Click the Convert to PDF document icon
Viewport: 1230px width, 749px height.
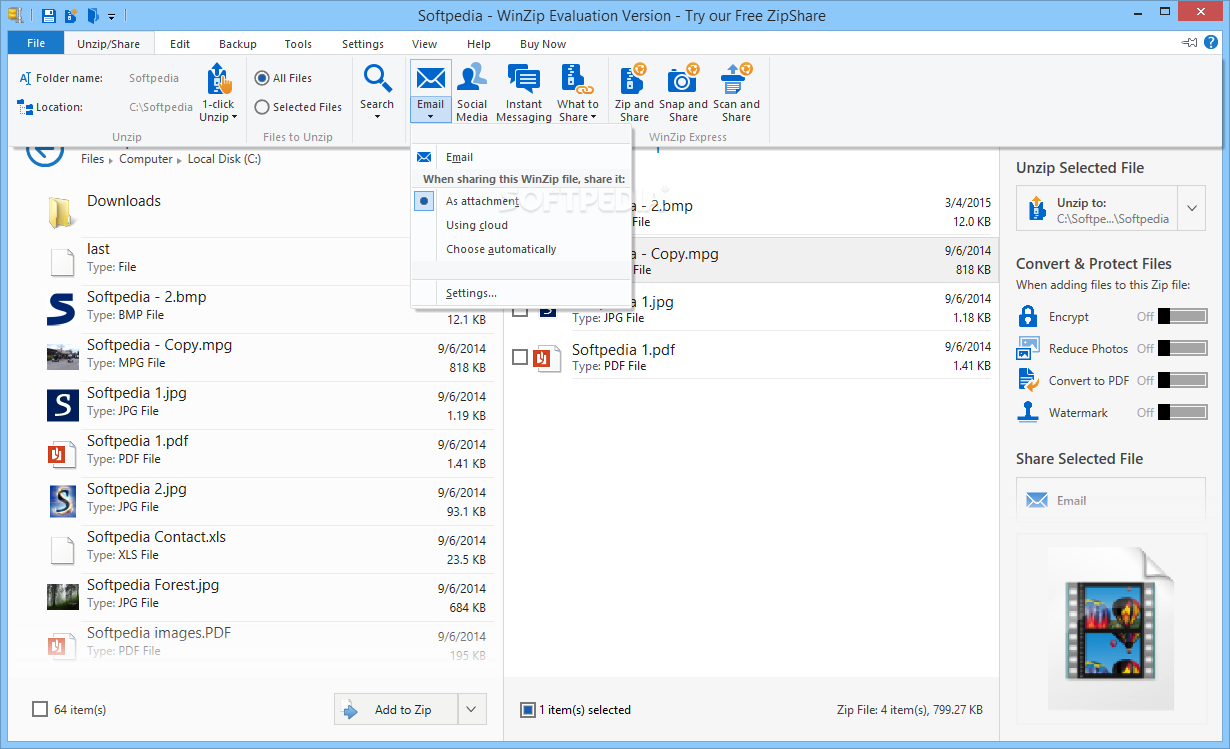tap(1028, 381)
